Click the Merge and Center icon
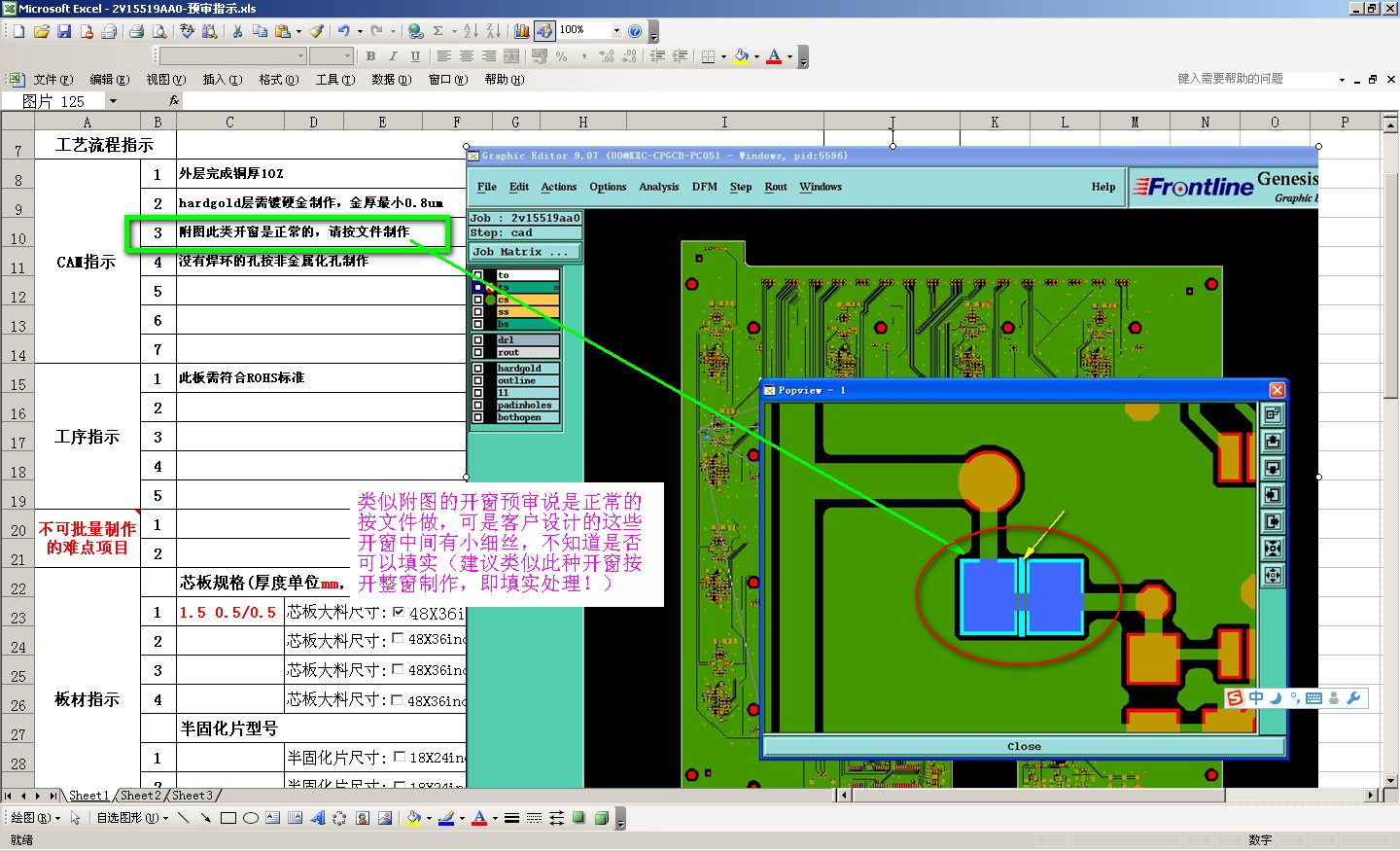This screenshot has width=1400, height=852. pyautogui.click(x=511, y=56)
